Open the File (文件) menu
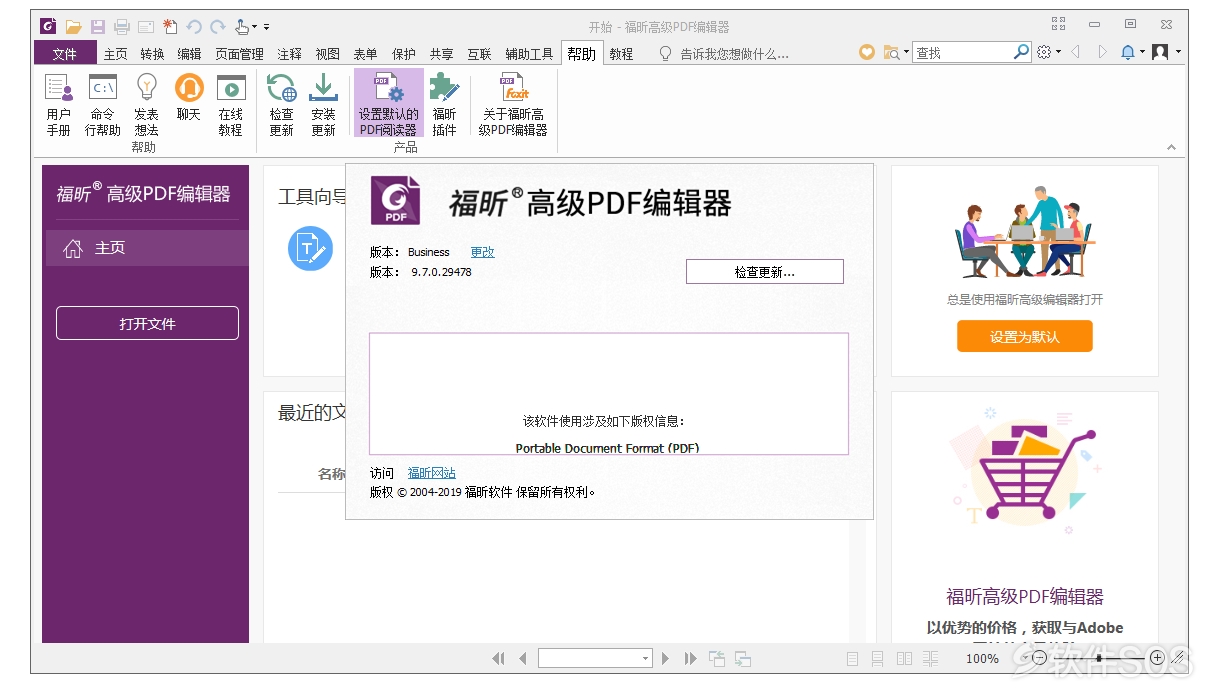The width and height of the screenshot is (1211, 690). tap(65, 54)
